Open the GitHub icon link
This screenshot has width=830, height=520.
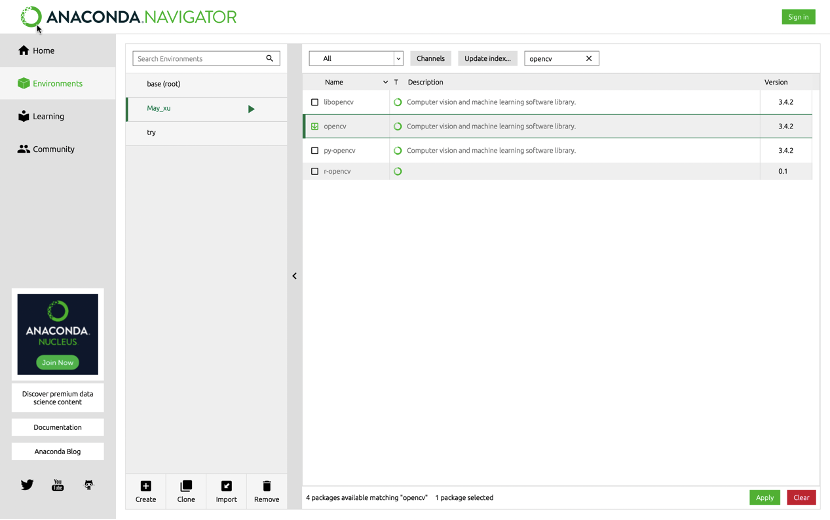click(x=89, y=485)
